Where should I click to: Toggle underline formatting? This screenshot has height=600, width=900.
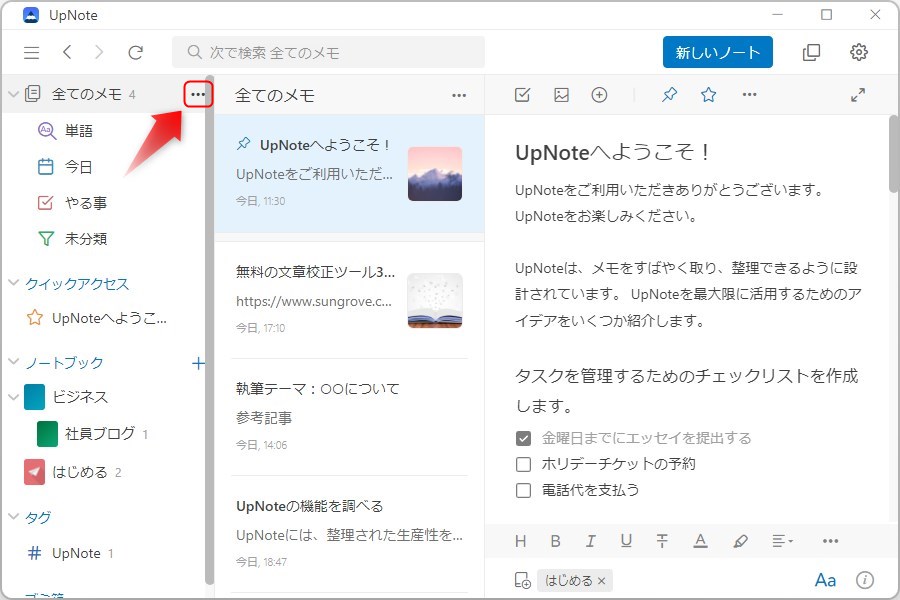pos(626,541)
